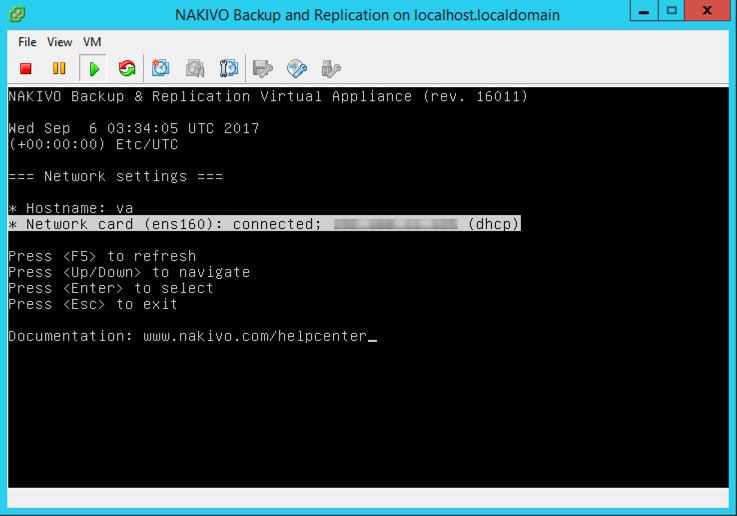This screenshot has height=516, width=737.
Task: Click the USB device connect icon
Action: coord(331,69)
